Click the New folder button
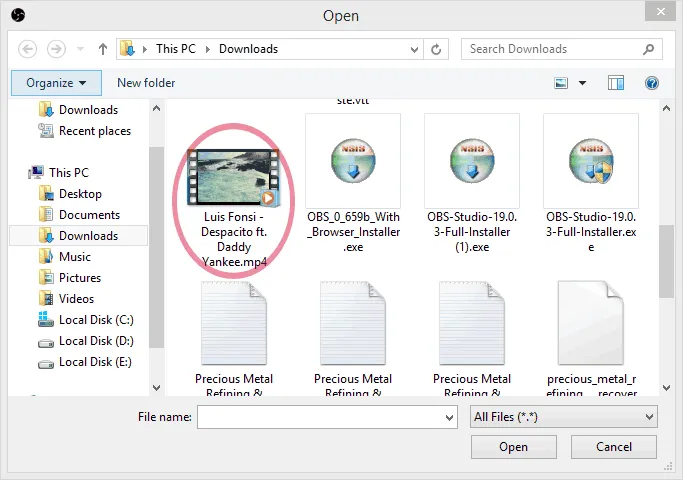This screenshot has height=480, width=683. point(146,83)
